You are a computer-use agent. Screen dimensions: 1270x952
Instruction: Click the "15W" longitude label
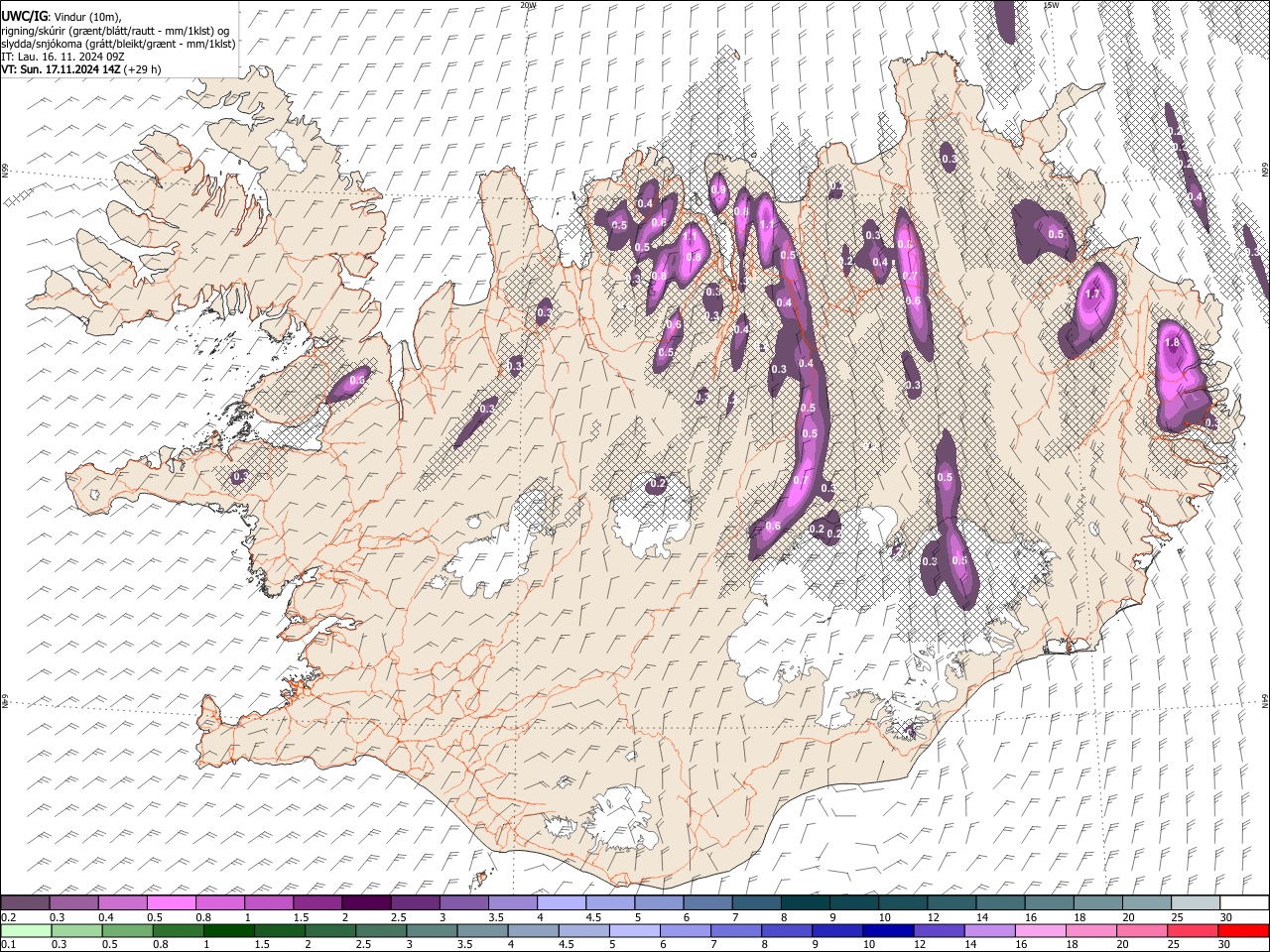pos(1052,5)
